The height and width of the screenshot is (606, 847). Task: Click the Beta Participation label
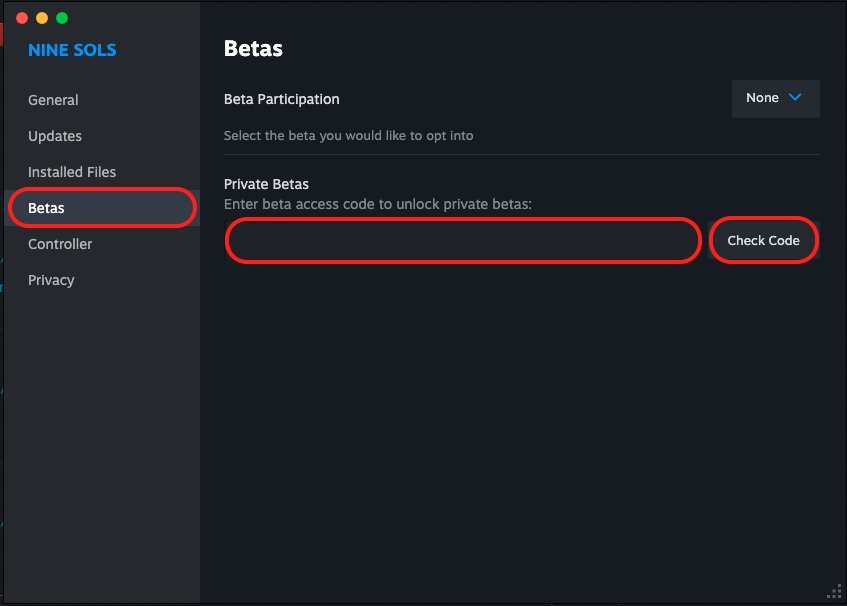[282, 99]
